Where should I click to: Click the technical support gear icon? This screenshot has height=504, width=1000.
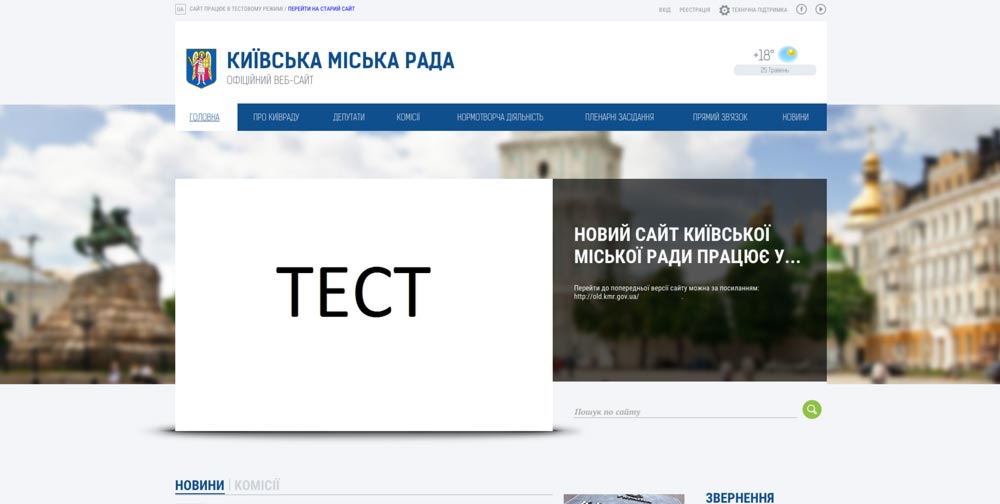tap(725, 10)
